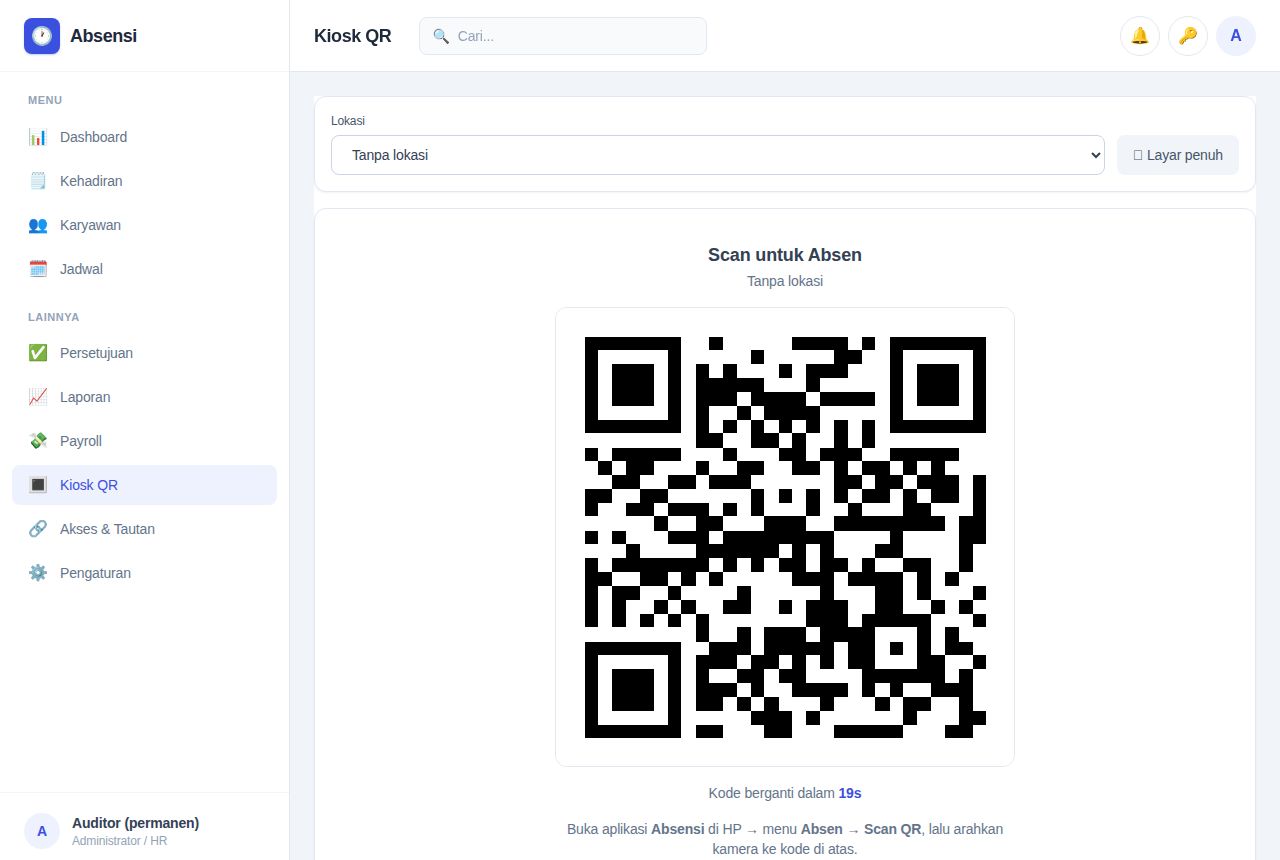Click the key icon in the header
This screenshot has width=1280, height=860.
pos(1188,36)
